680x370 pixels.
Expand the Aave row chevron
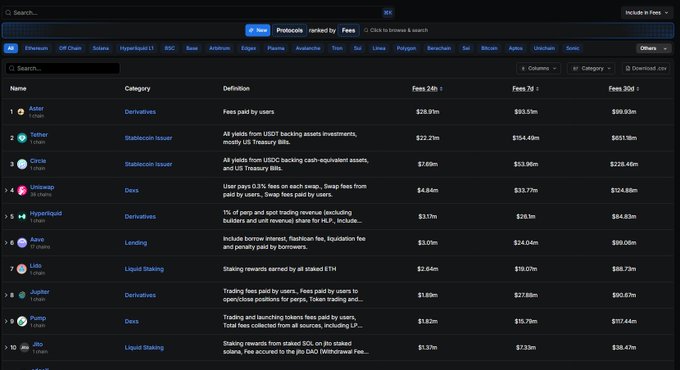6,243
